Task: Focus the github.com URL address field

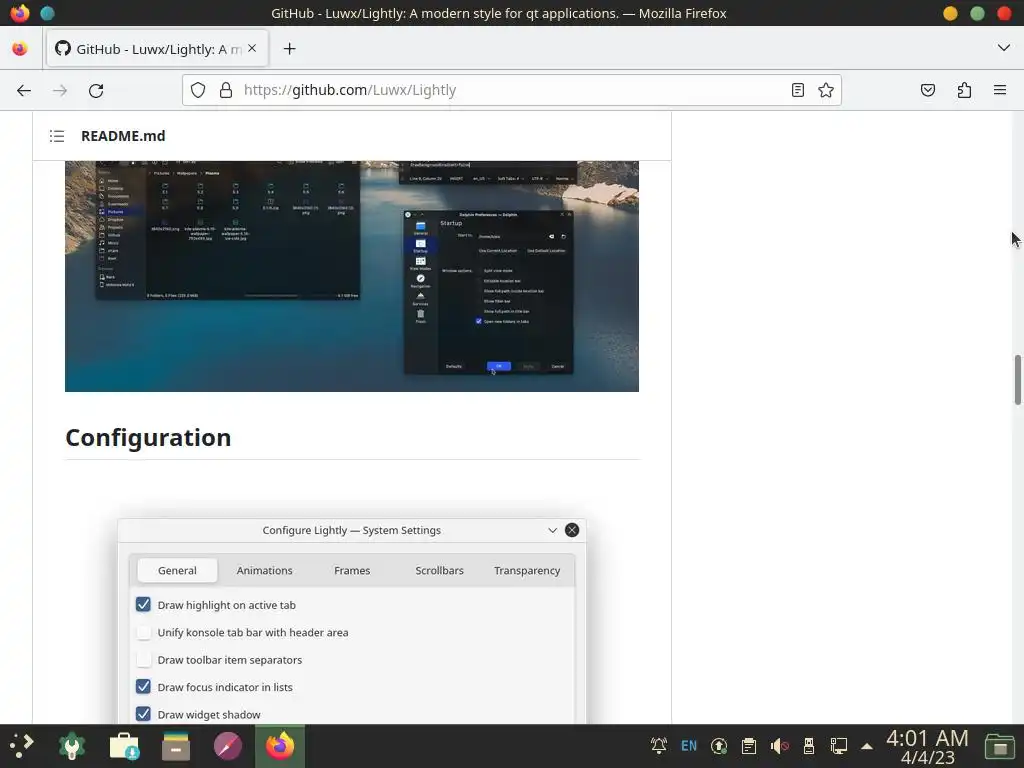Action: pos(512,90)
